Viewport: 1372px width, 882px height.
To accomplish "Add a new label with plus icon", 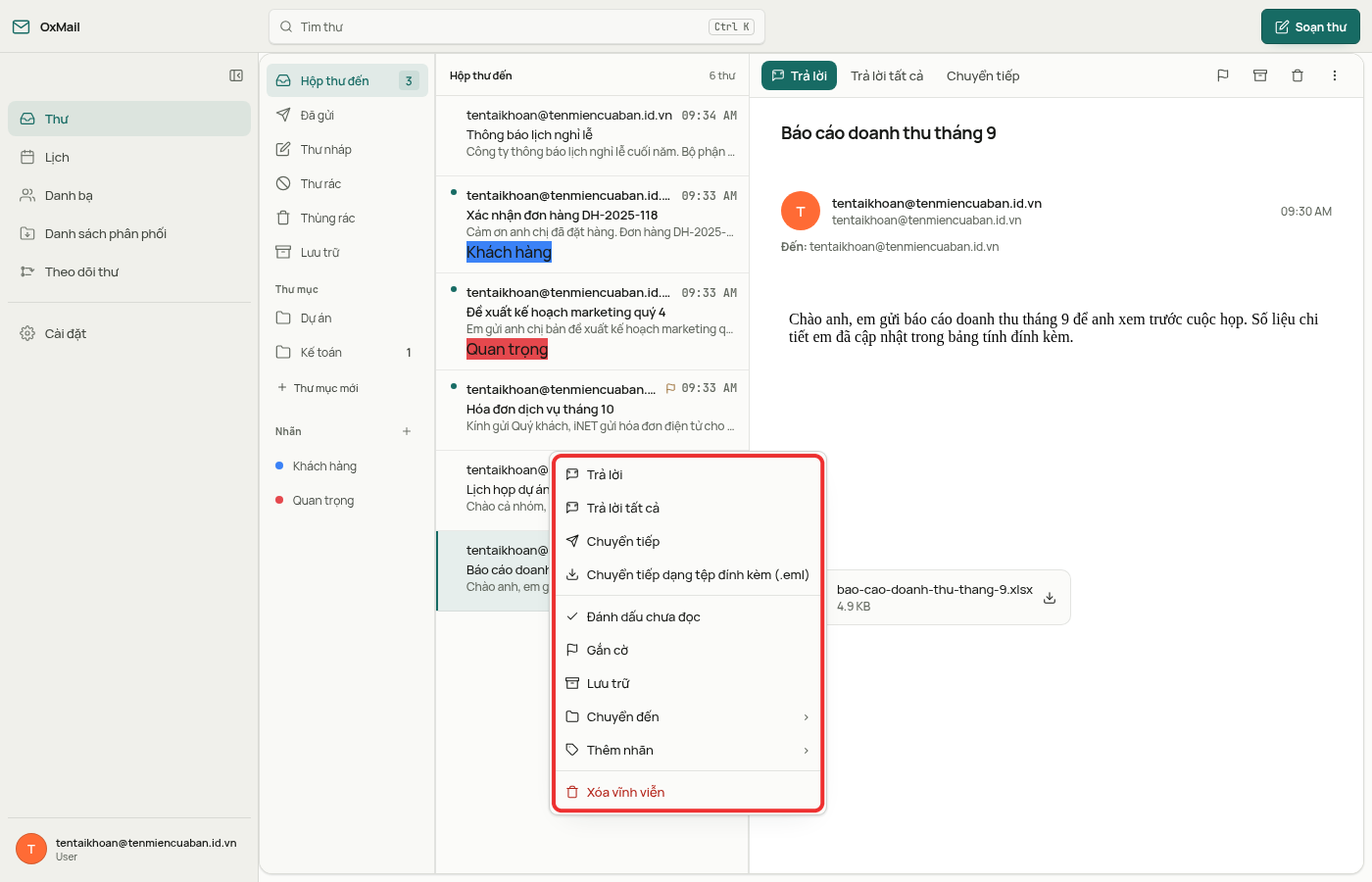I will [407, 431].
